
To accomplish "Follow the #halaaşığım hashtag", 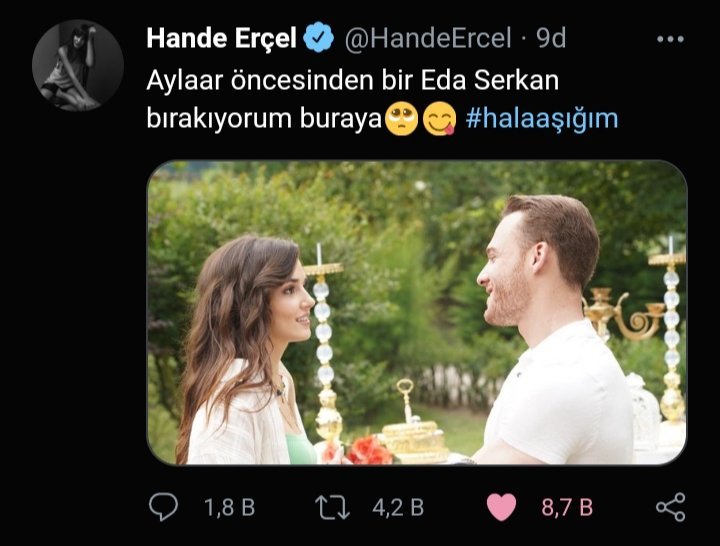I will tap(542, 118).
